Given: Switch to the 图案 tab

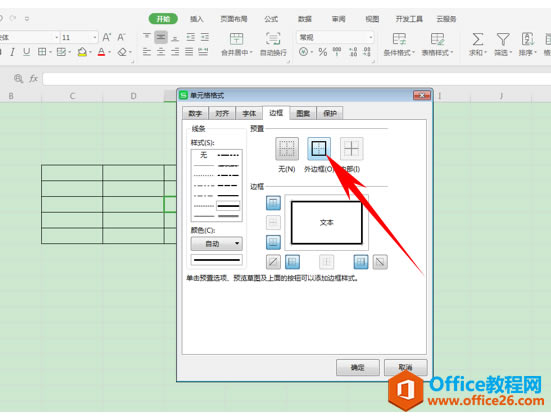Looking at the screenshot, I should point(303,113).
